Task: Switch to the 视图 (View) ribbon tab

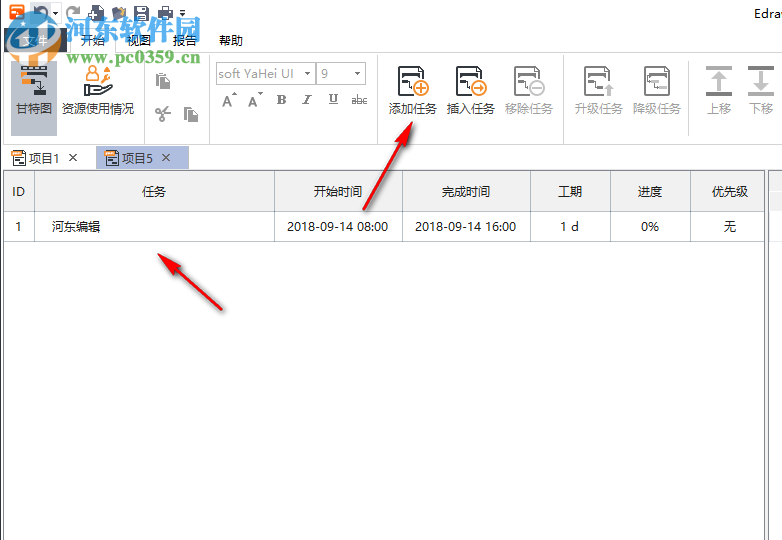Action: click(x=139, y=40)
